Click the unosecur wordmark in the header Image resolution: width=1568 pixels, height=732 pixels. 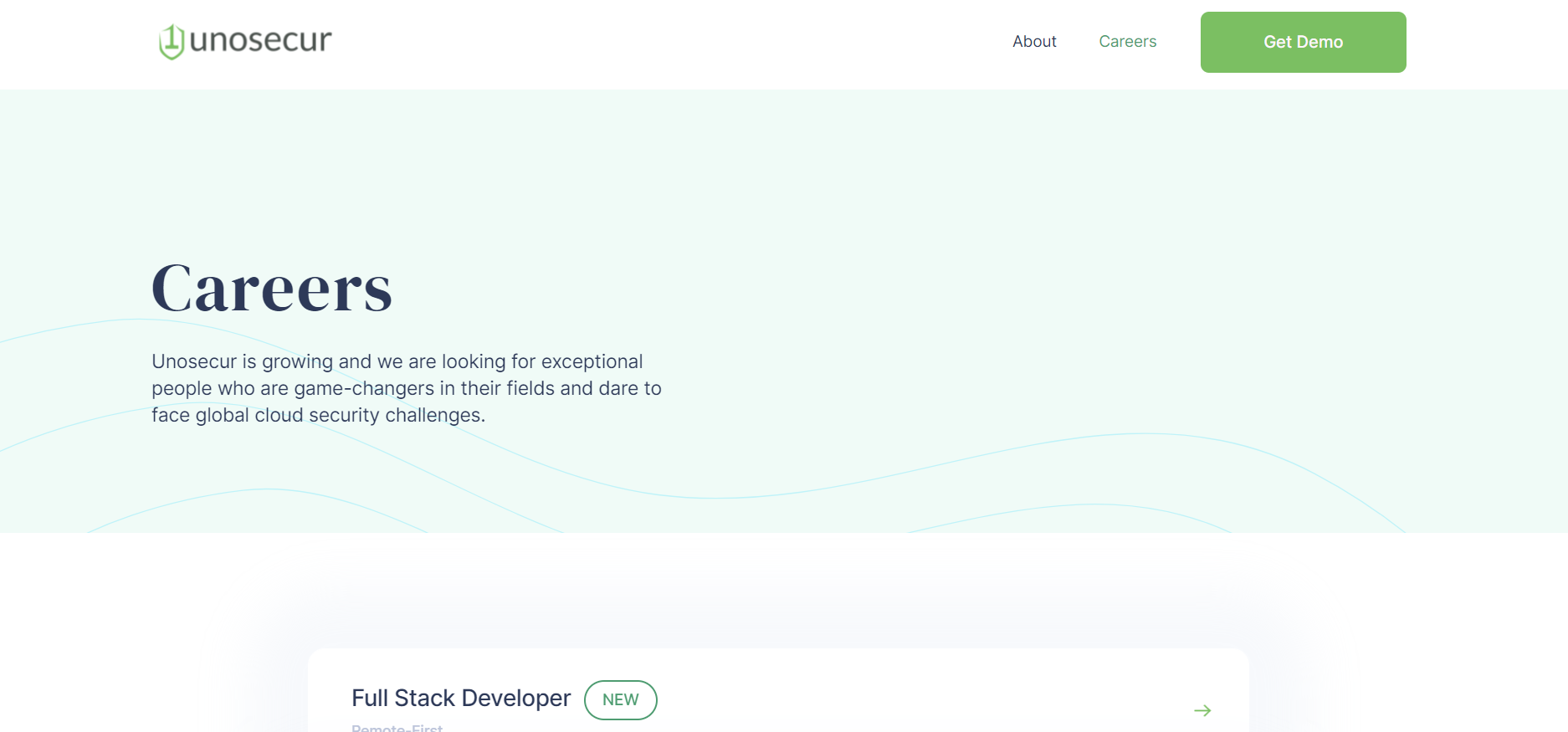(x=260, y=40)
